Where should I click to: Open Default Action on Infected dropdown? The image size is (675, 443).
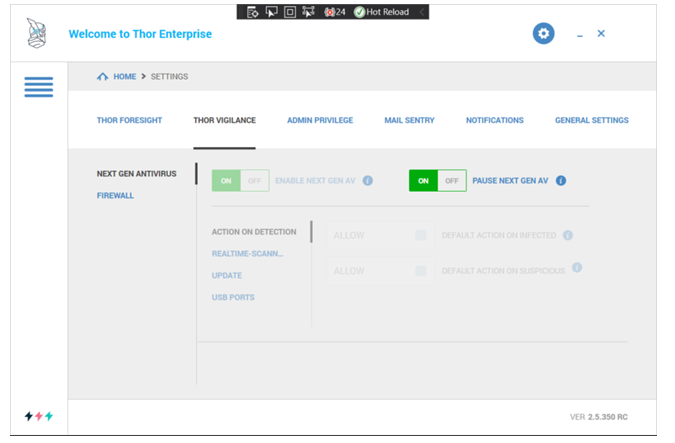pyautogui.click(x=381, y=235)
